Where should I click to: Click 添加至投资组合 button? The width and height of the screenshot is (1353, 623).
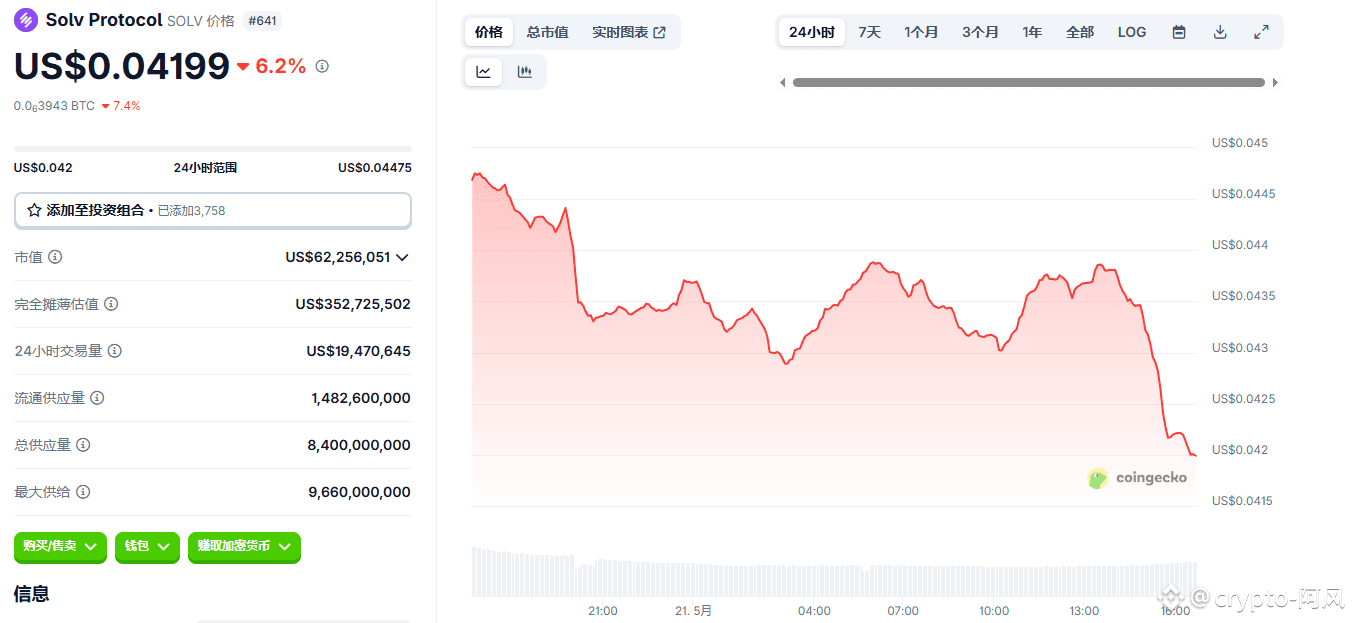point(213,211)
